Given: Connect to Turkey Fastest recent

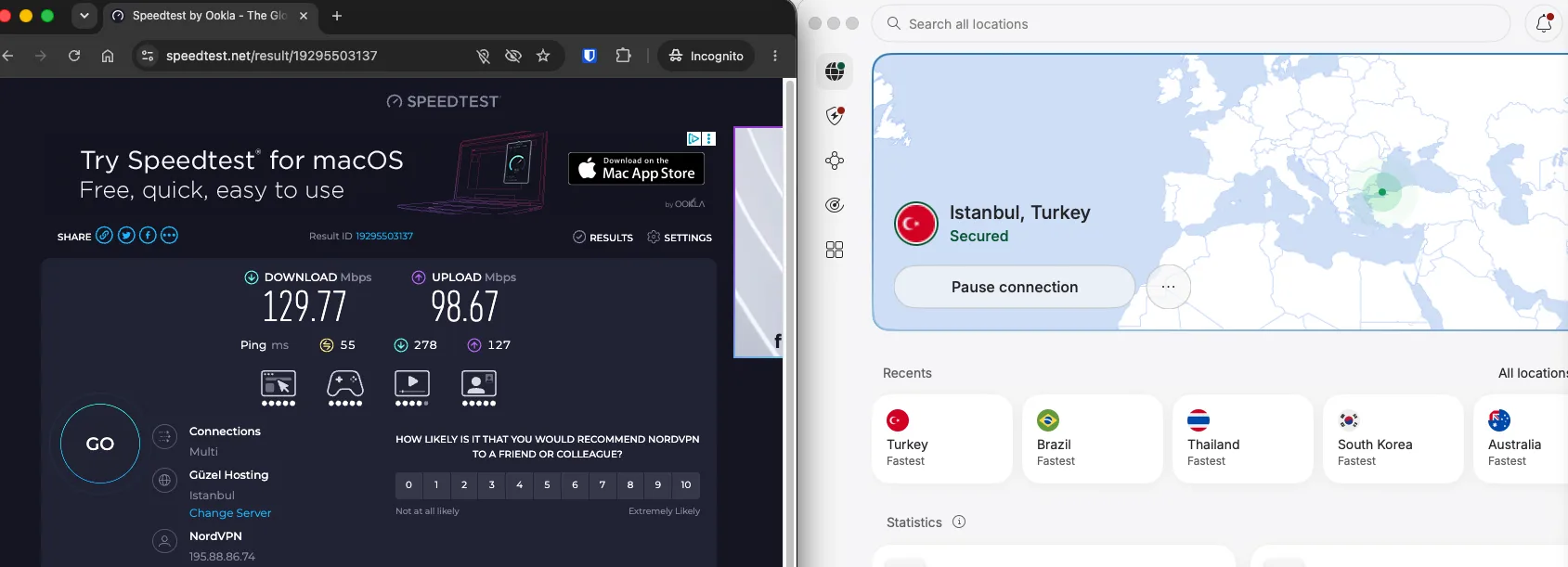Looking at the screenshot, I should pyautogui.click(x=942, y=439).
